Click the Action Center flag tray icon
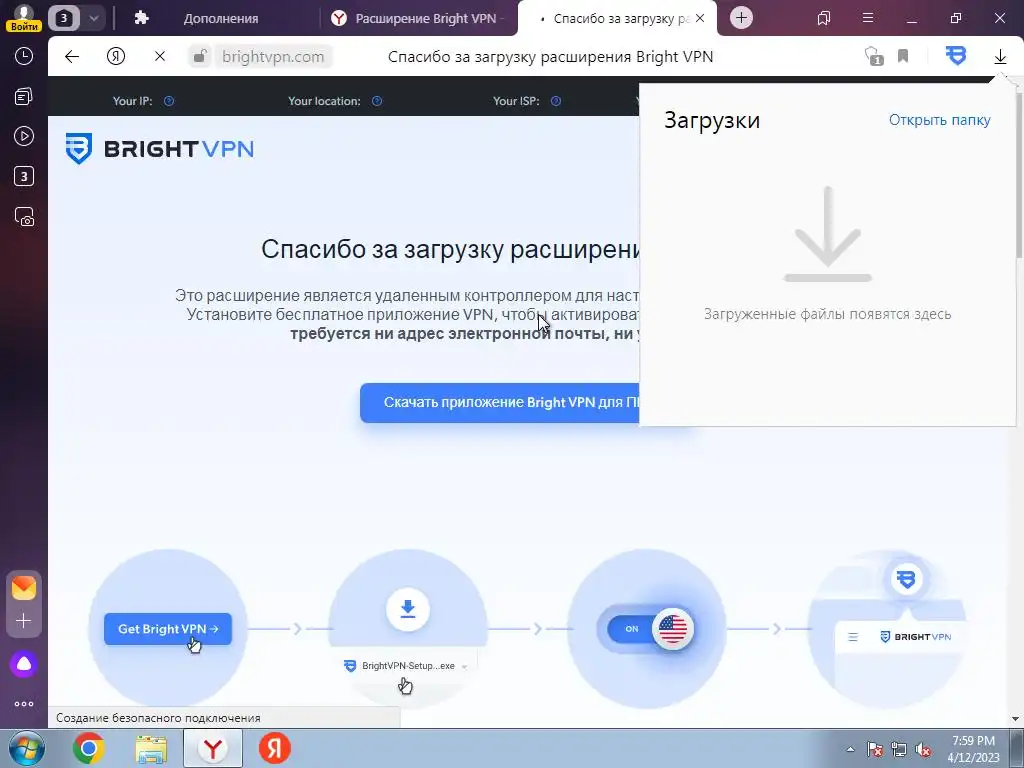Screen dimensions: 1024x768 (x=875, y=749)
